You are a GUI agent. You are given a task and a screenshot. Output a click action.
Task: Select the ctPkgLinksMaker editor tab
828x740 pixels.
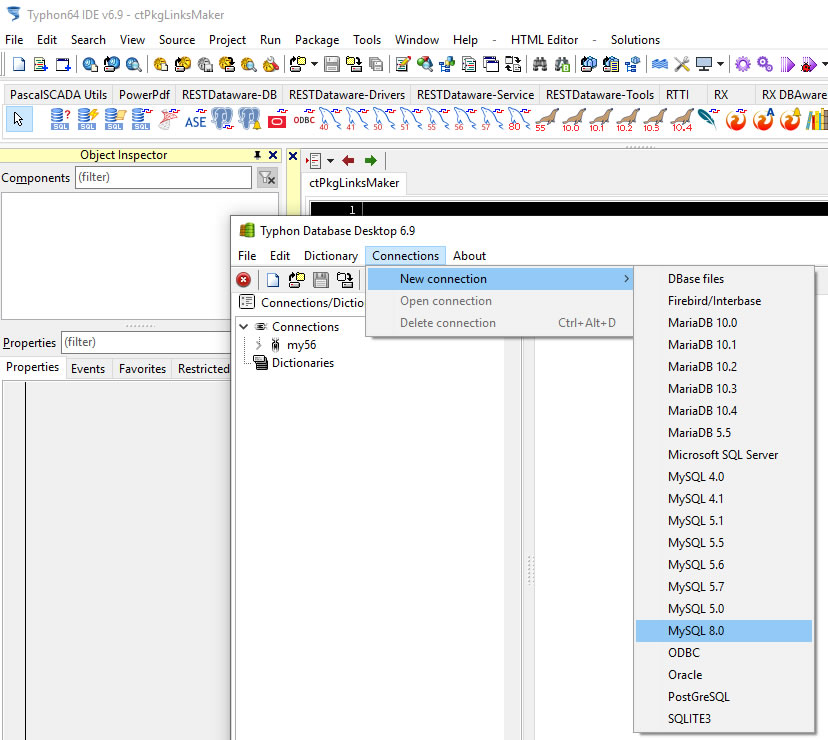354,183
